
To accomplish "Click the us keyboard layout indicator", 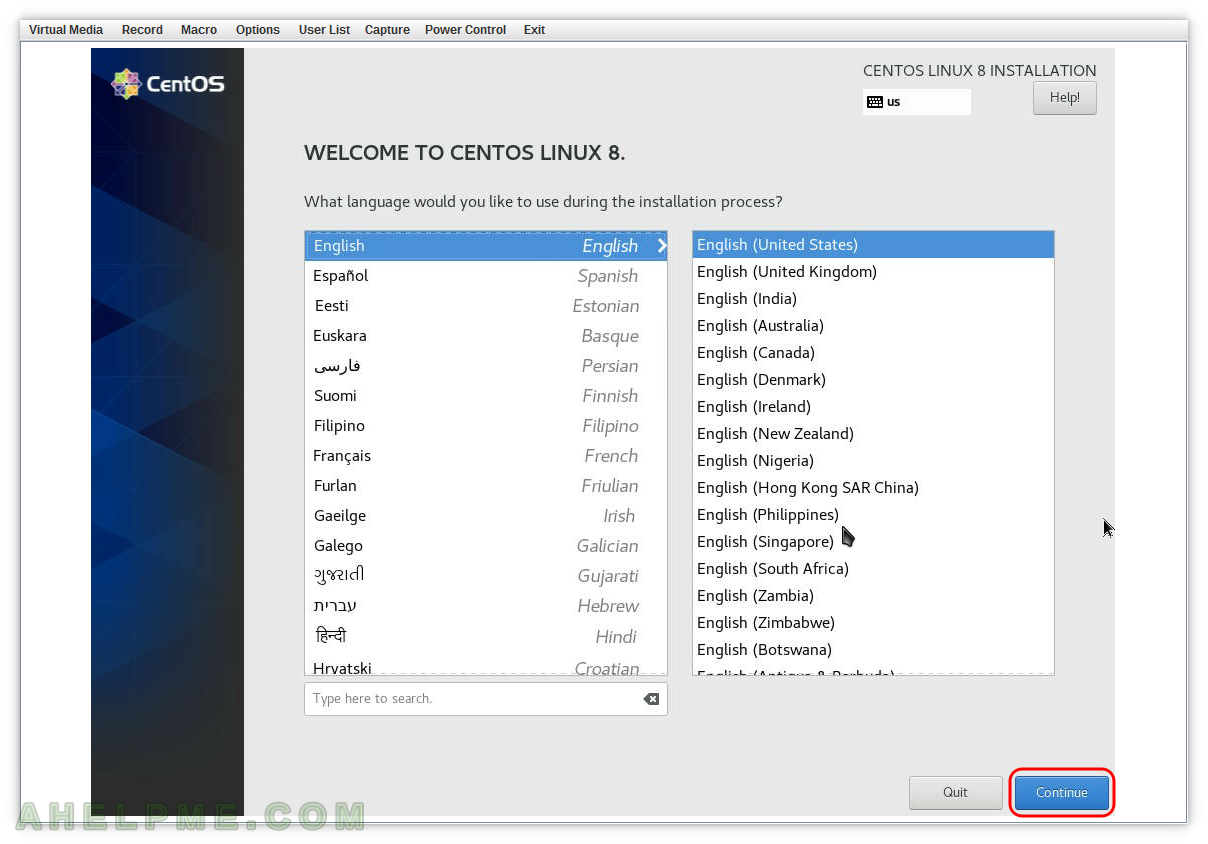I will [917, 102].
